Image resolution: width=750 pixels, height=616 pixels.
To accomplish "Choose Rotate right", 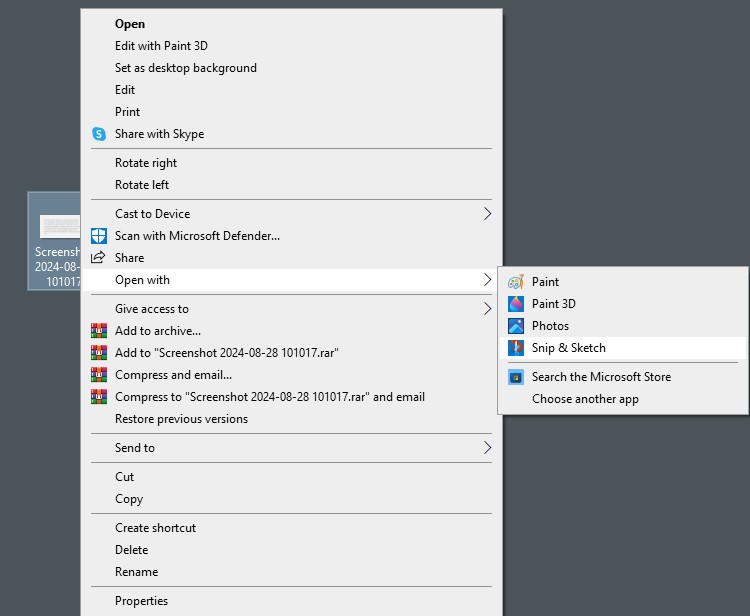I will tap(291, 163).
